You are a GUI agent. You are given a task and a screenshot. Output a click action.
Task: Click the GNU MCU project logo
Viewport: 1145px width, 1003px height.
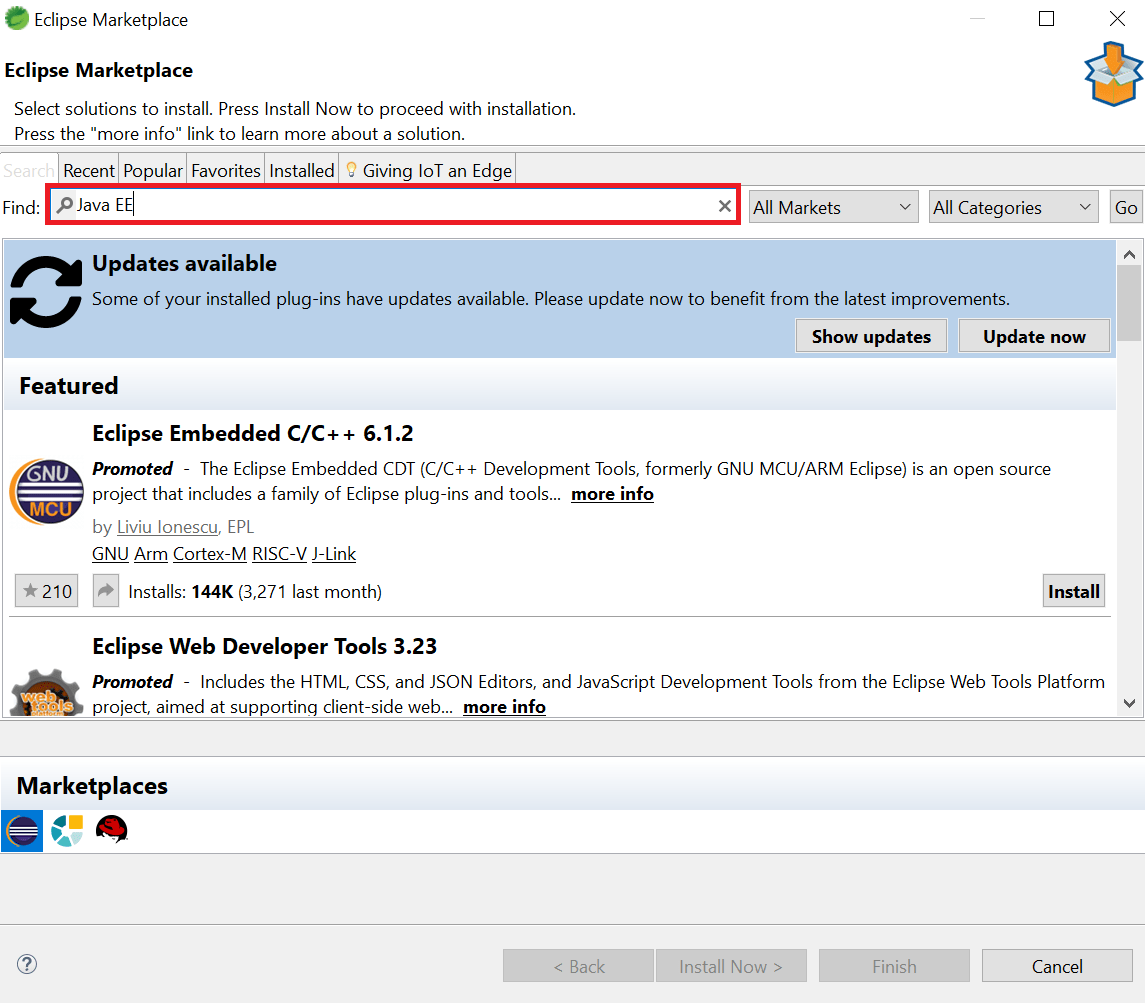(x=46, y=491)
